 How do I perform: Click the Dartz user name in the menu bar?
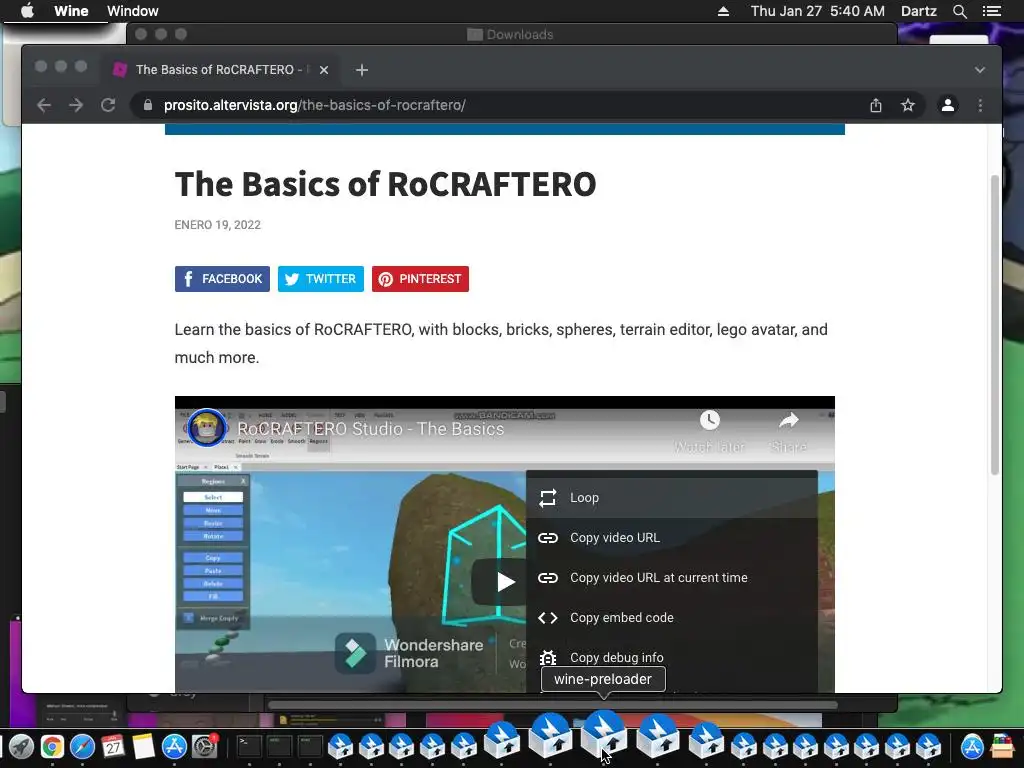(x=919, y=11)
